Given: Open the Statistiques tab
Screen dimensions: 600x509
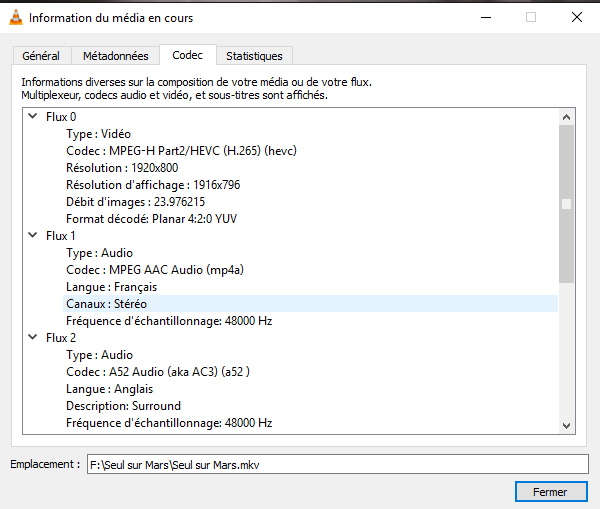Looking at the screenshot, I should (254, 56).
